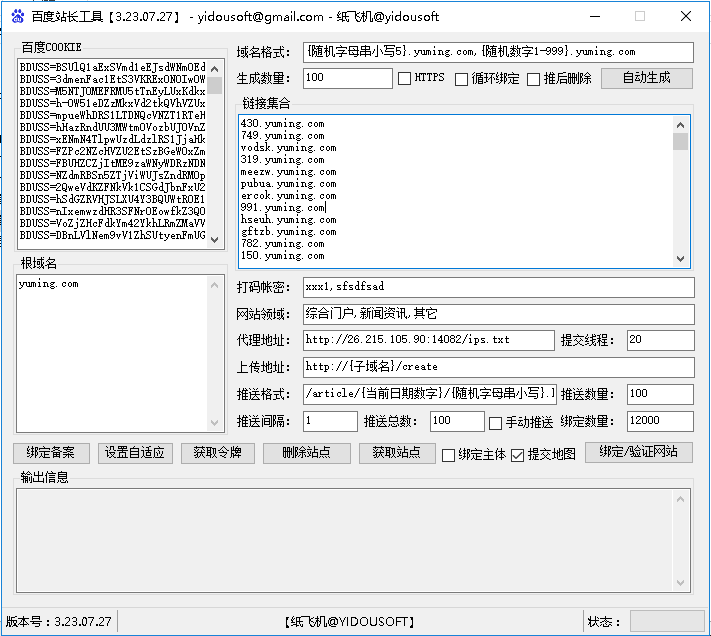Click the cookie list scroll down arrow
The height and width of the screenshot is (636, 711).
215,240
